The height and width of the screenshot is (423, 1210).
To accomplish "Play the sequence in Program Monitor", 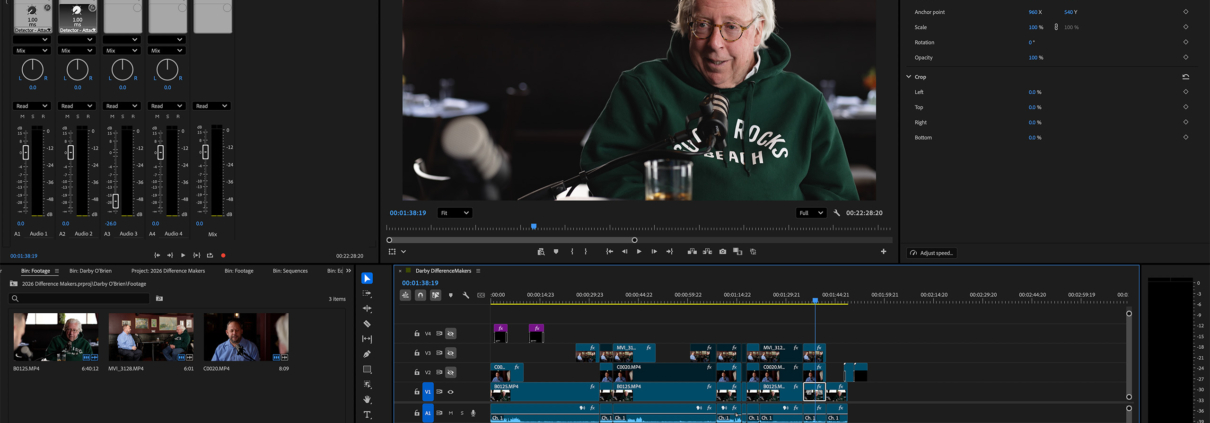I will (639, 252).
